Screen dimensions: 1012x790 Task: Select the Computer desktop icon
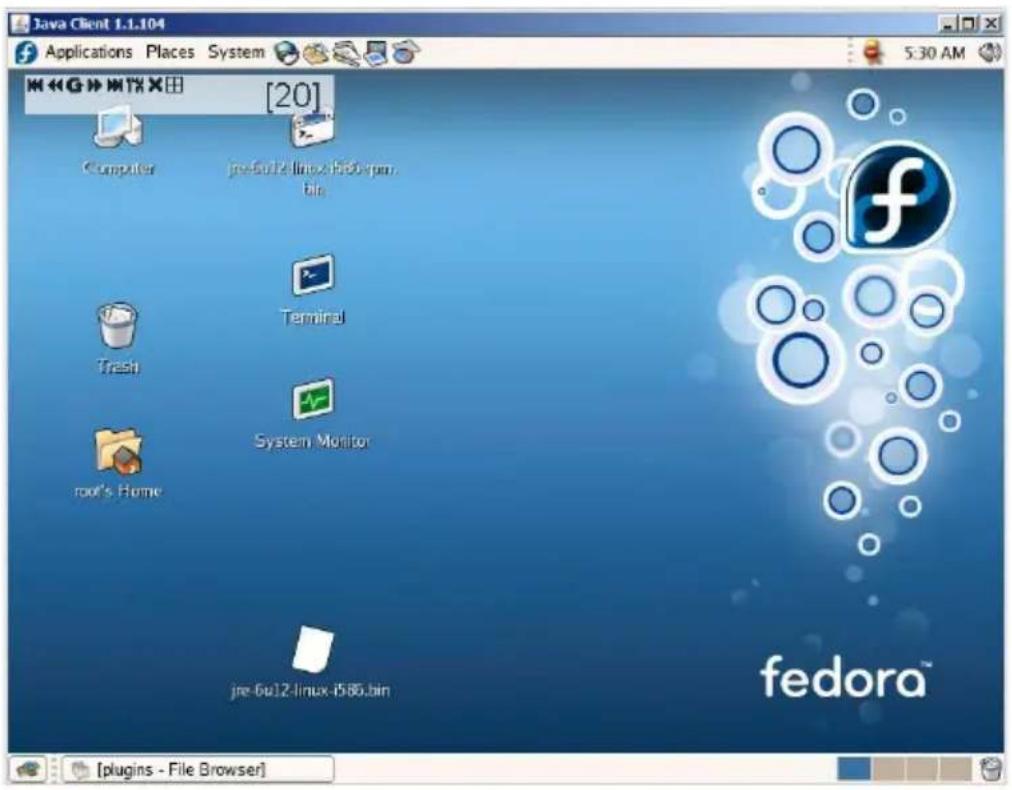click(x=118, y=141)
